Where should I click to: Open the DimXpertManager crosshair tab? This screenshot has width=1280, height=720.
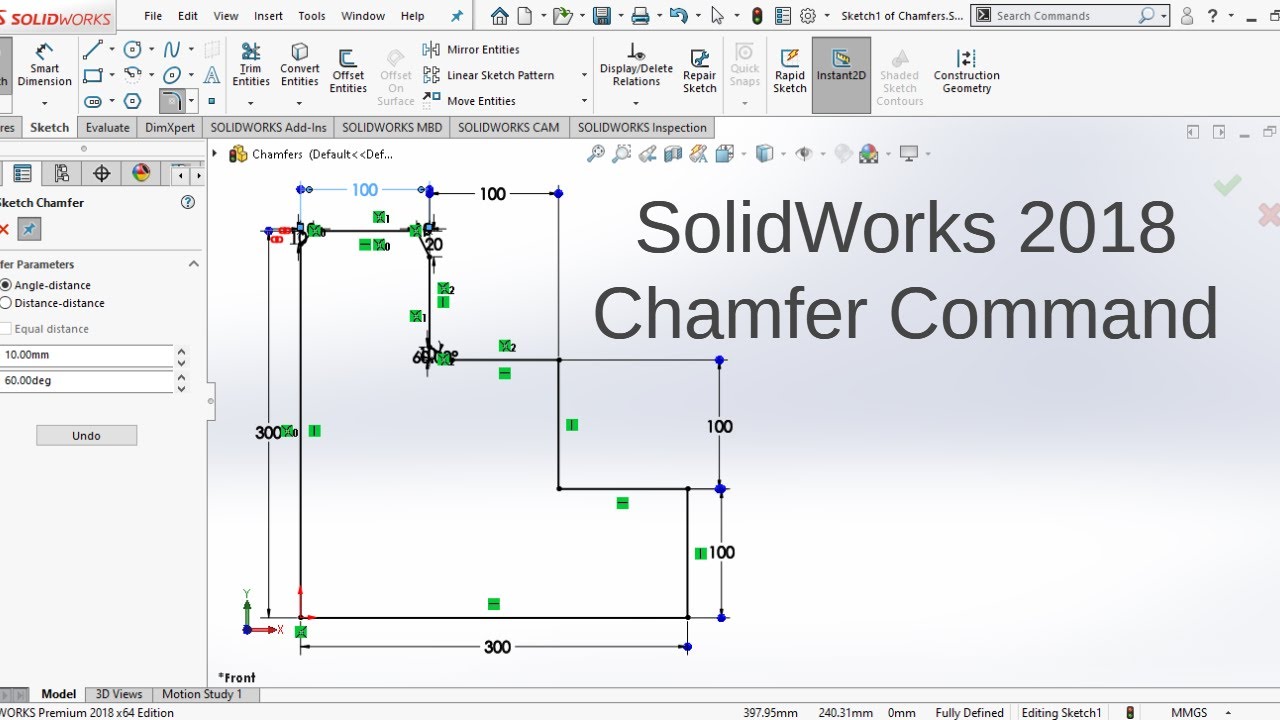point(101,174)
